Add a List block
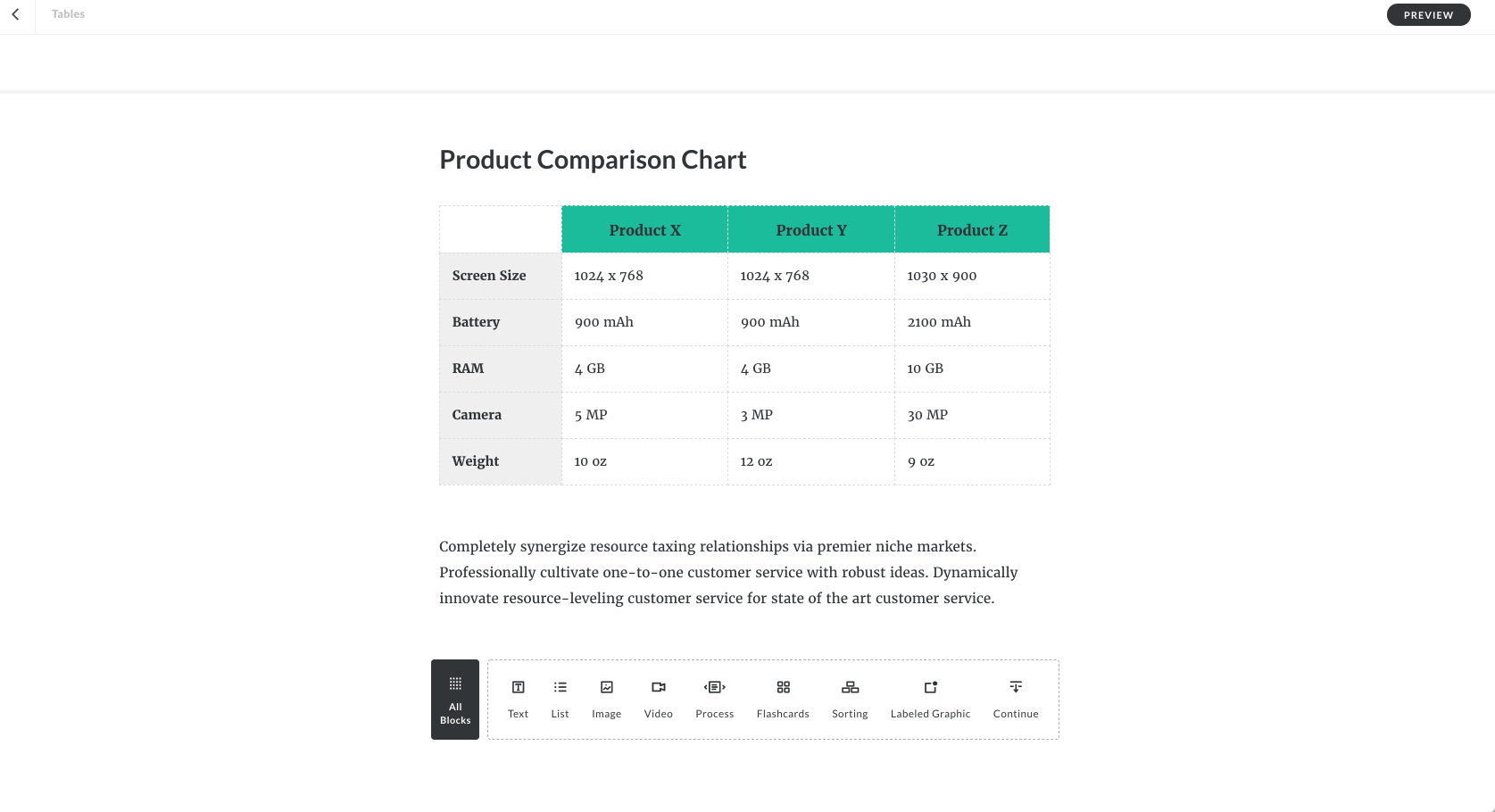1495x812 pixels. pyautogui.click(x=560, y=700)
